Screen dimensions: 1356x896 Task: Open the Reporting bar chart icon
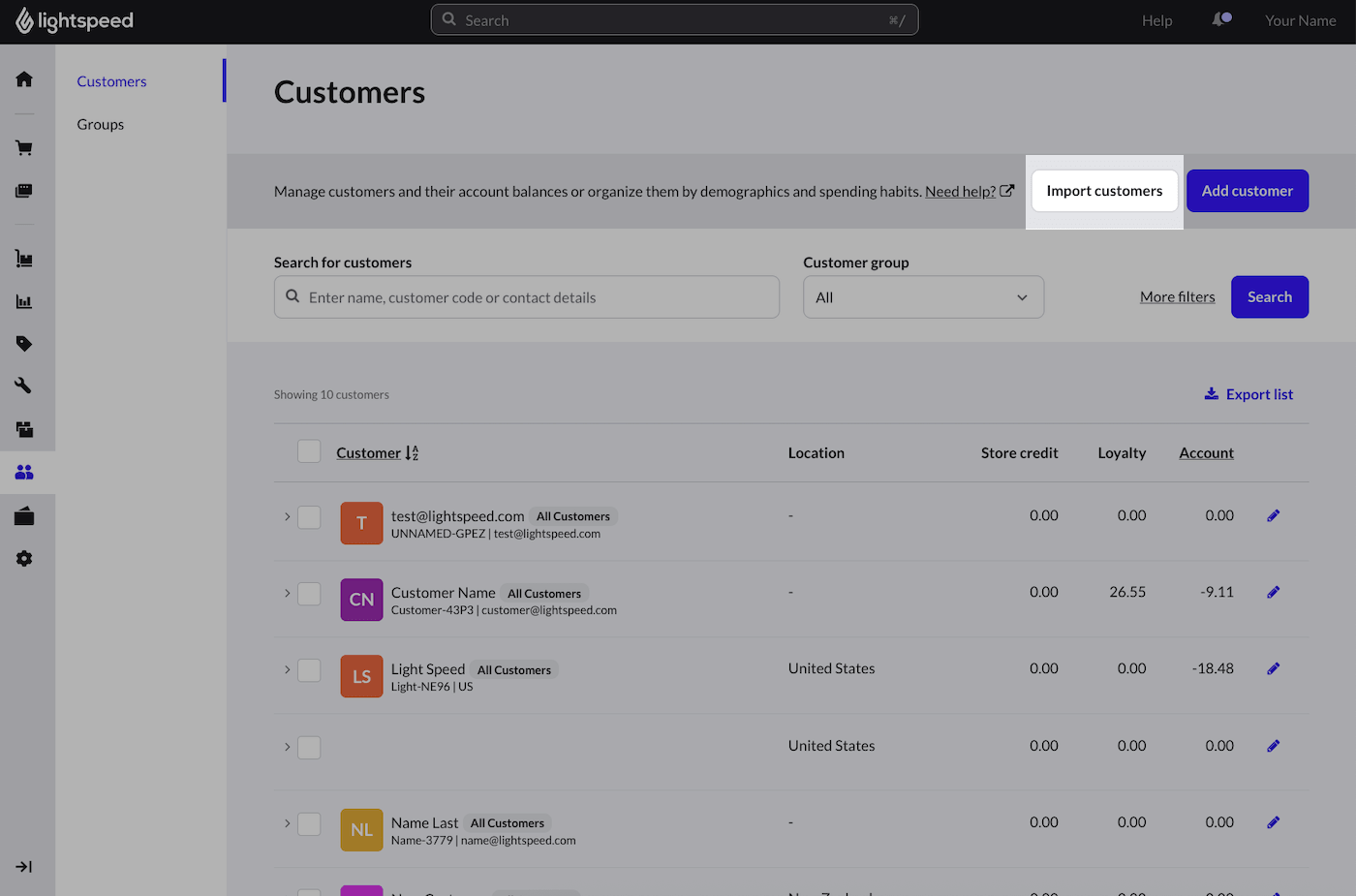click(24, 301)
